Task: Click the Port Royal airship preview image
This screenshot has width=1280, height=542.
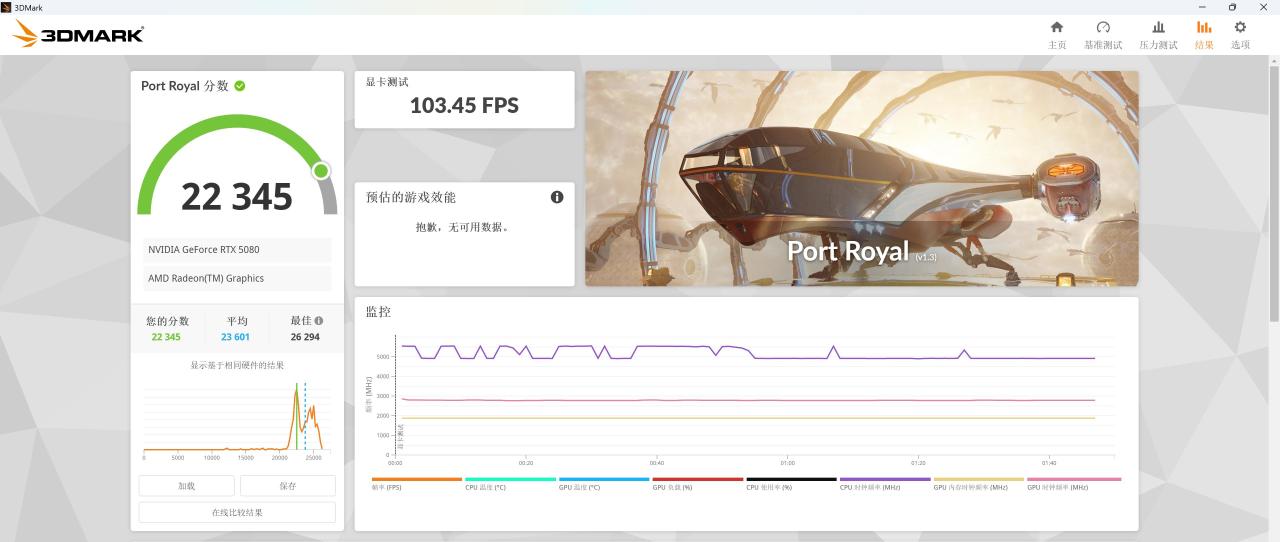Action: 862,178
